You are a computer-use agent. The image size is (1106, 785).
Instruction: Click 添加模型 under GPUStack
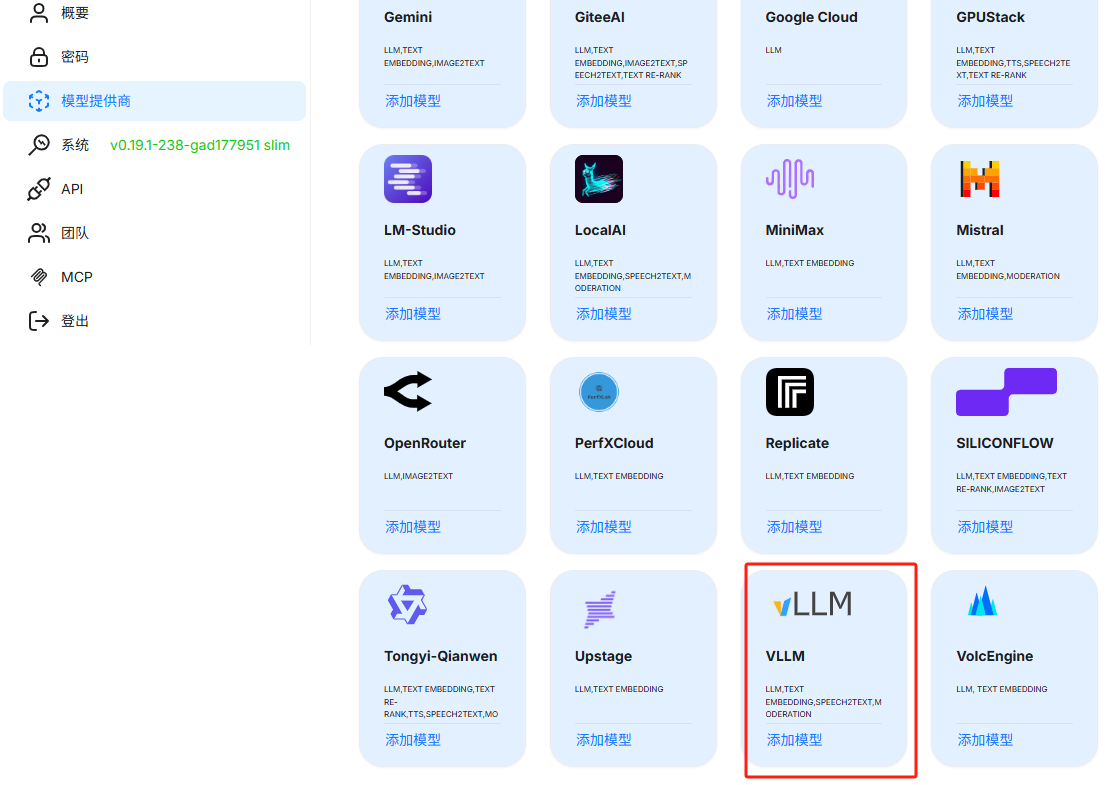pyautogui.click(x=985, y=101)
